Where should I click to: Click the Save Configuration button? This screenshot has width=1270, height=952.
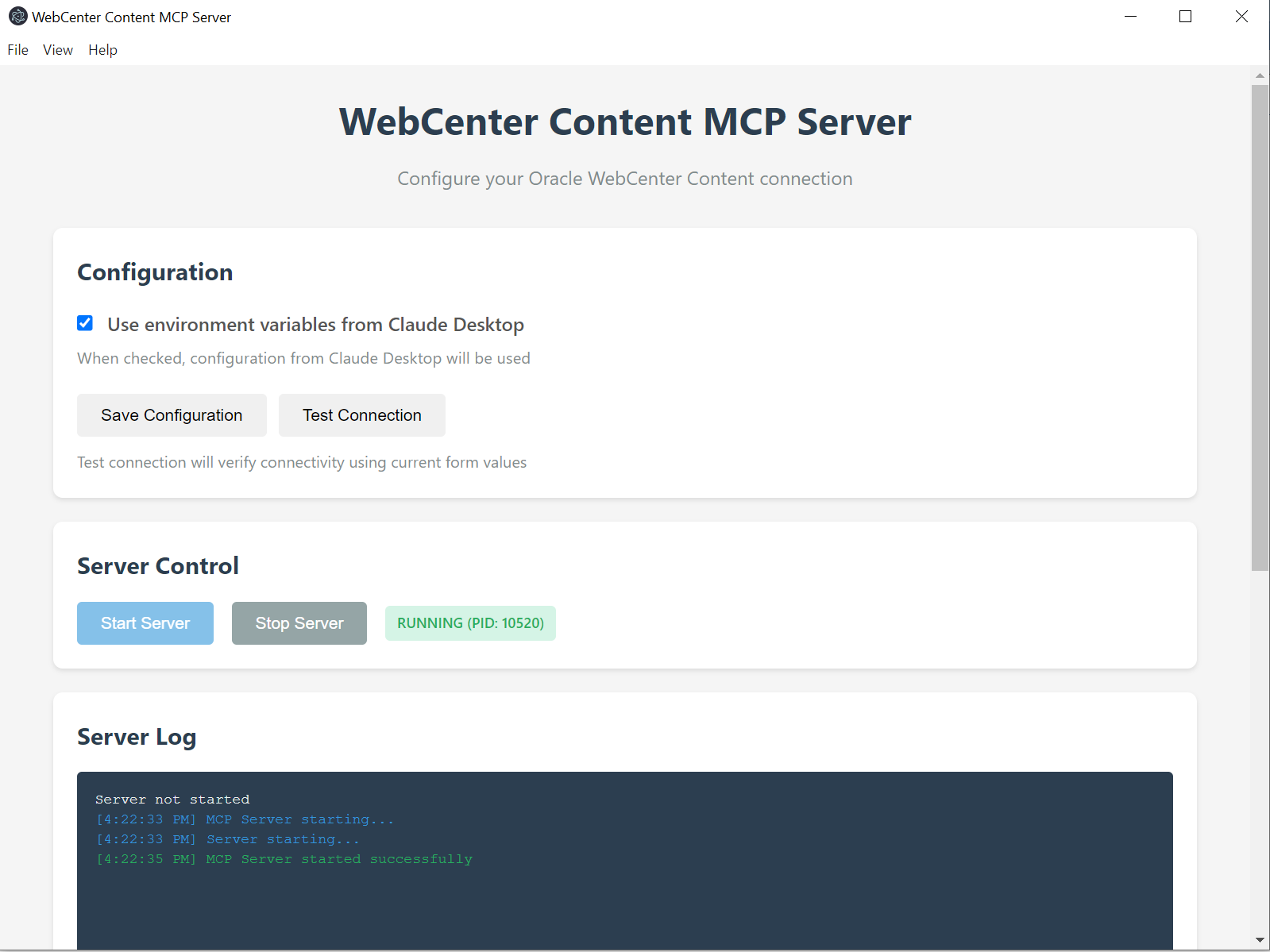pos(172,415)
